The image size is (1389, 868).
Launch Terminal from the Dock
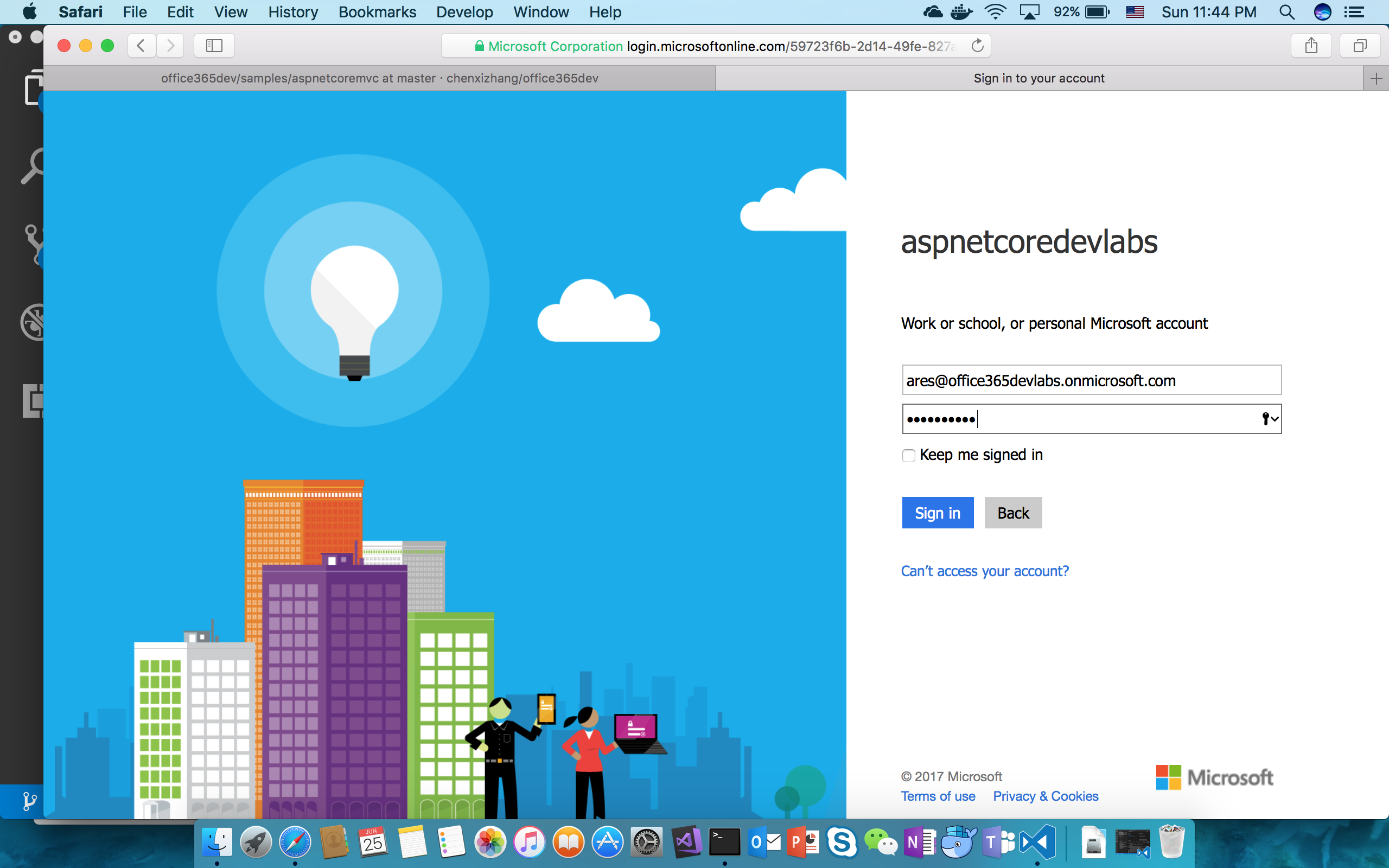click(x=724, y=843)
